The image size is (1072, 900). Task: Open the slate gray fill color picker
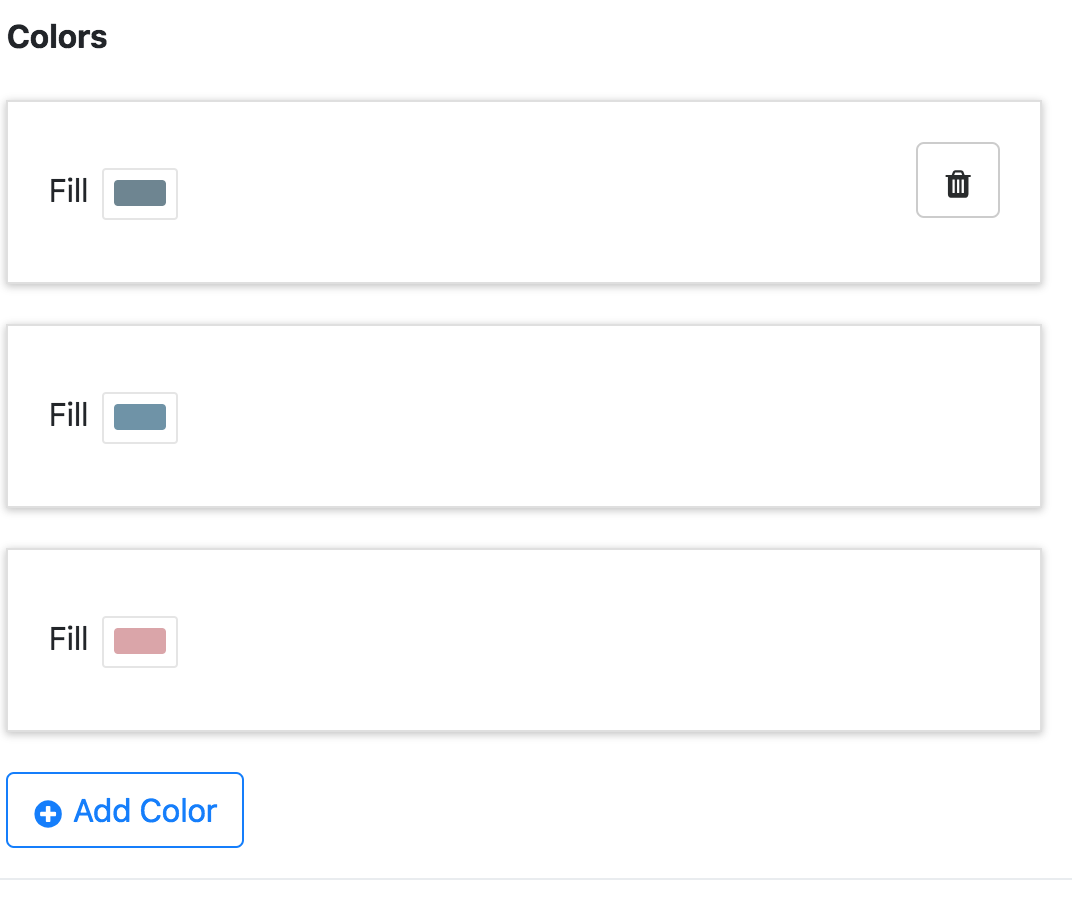click(x=140, y=193)
